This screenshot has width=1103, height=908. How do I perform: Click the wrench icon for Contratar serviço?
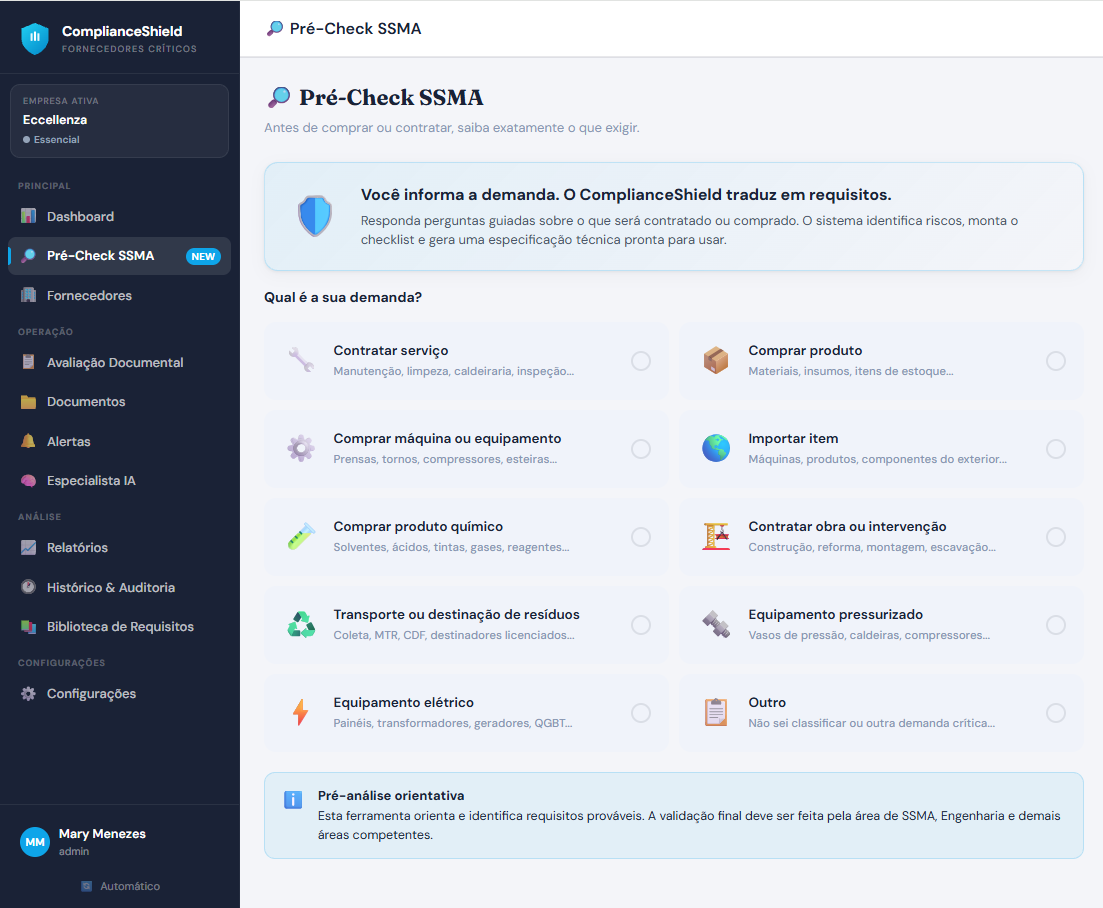tap(301, 360)
